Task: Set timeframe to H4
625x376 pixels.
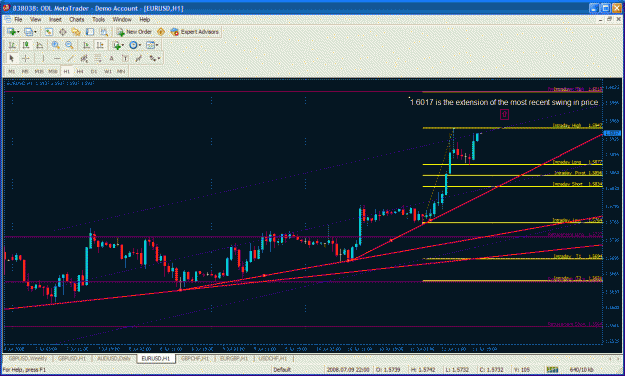Action: (80, 71)
